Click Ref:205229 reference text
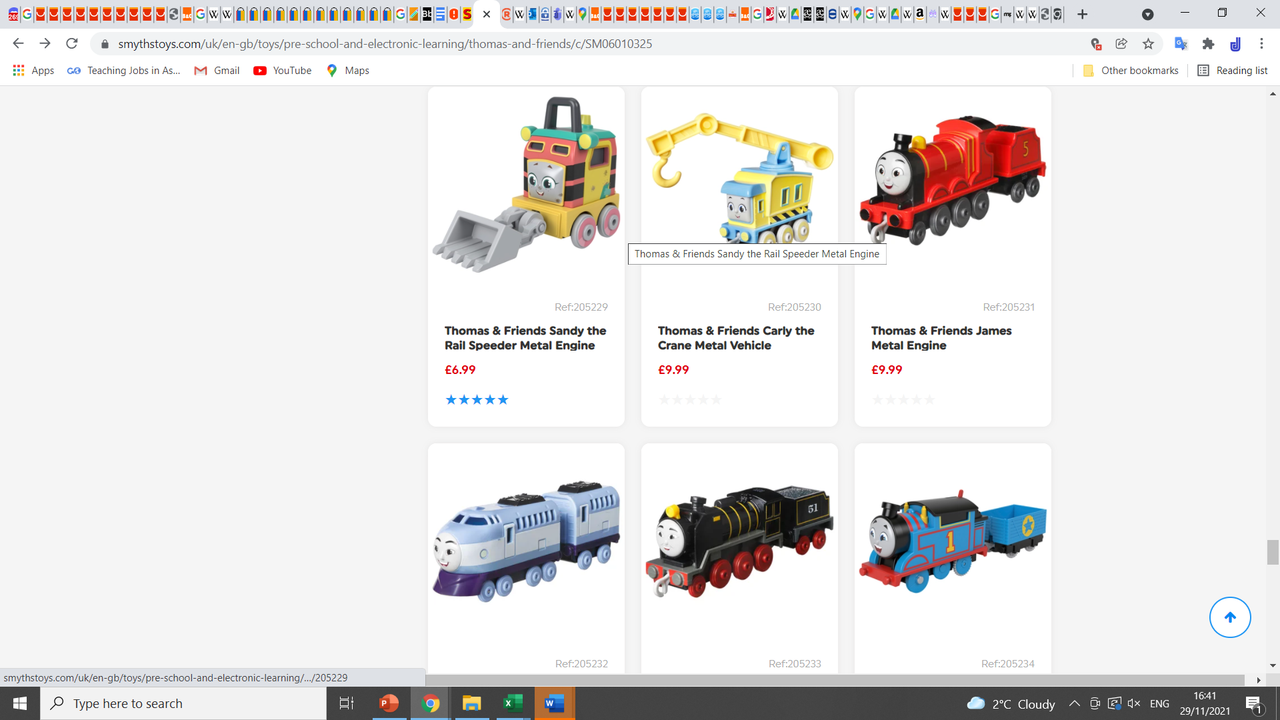This screenshot has height=720, width=1280. pyautogui.click(x=581, y=307)
